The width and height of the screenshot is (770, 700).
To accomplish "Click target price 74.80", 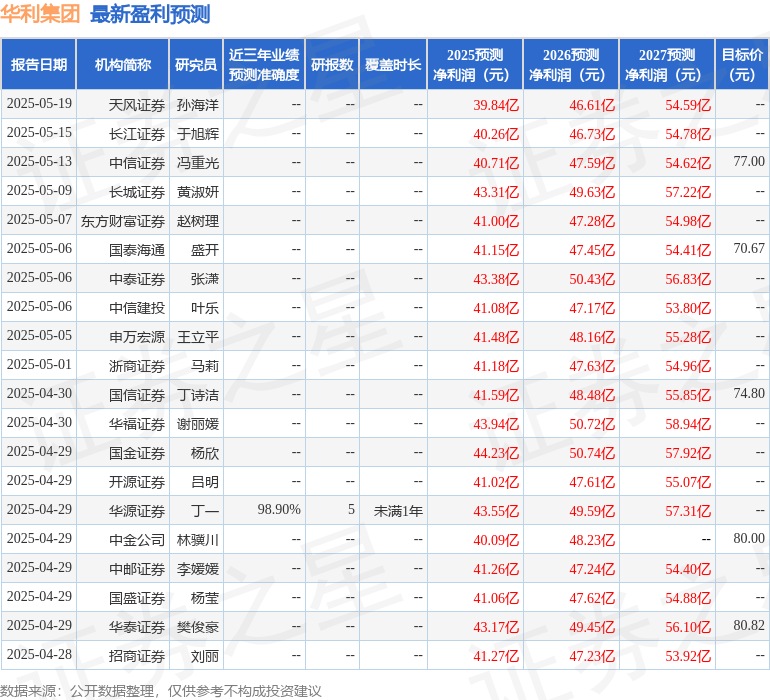I will [749, 393].
